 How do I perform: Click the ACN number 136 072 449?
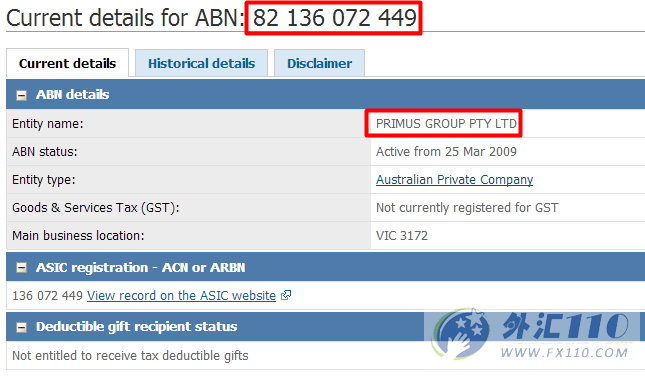(x=48, y=296)
